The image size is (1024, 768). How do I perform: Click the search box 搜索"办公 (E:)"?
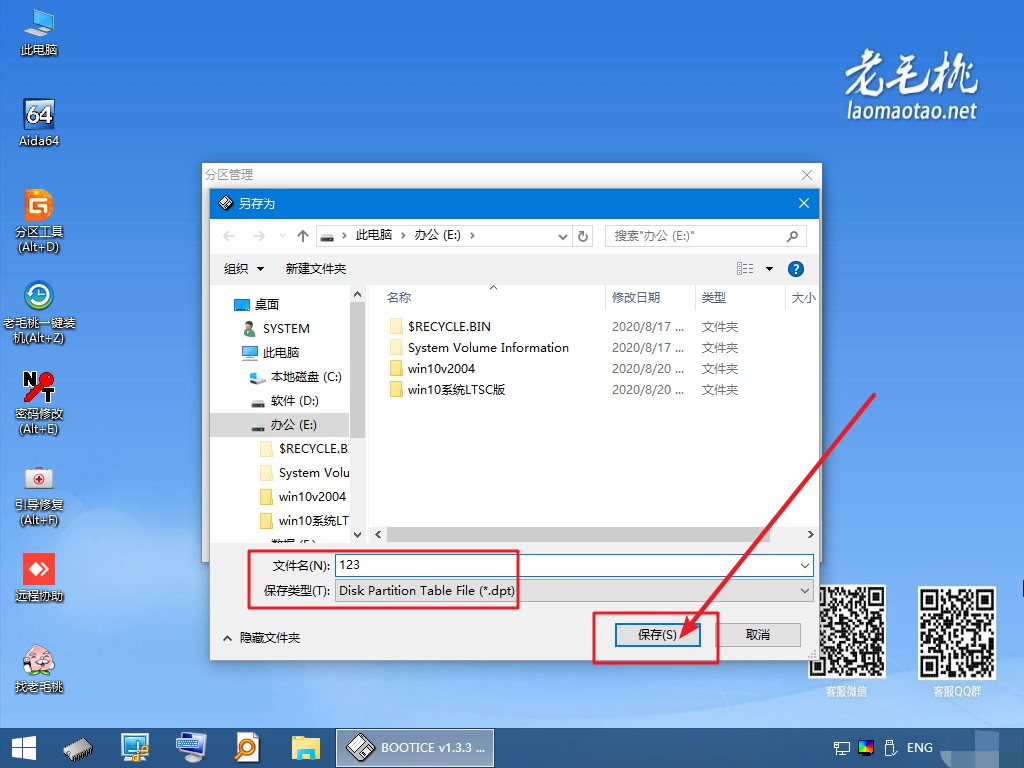click(x=705, y=236)
